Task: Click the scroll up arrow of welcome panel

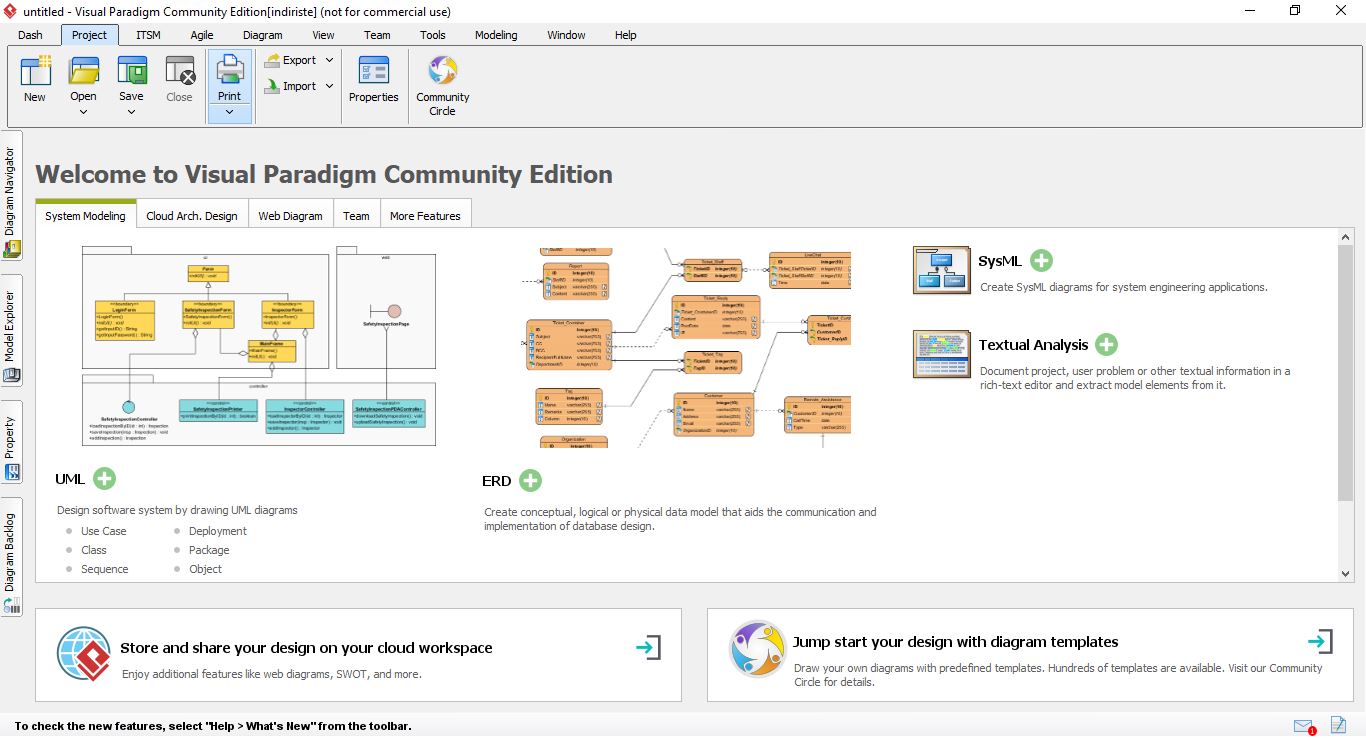Action: click(1345, 237)
